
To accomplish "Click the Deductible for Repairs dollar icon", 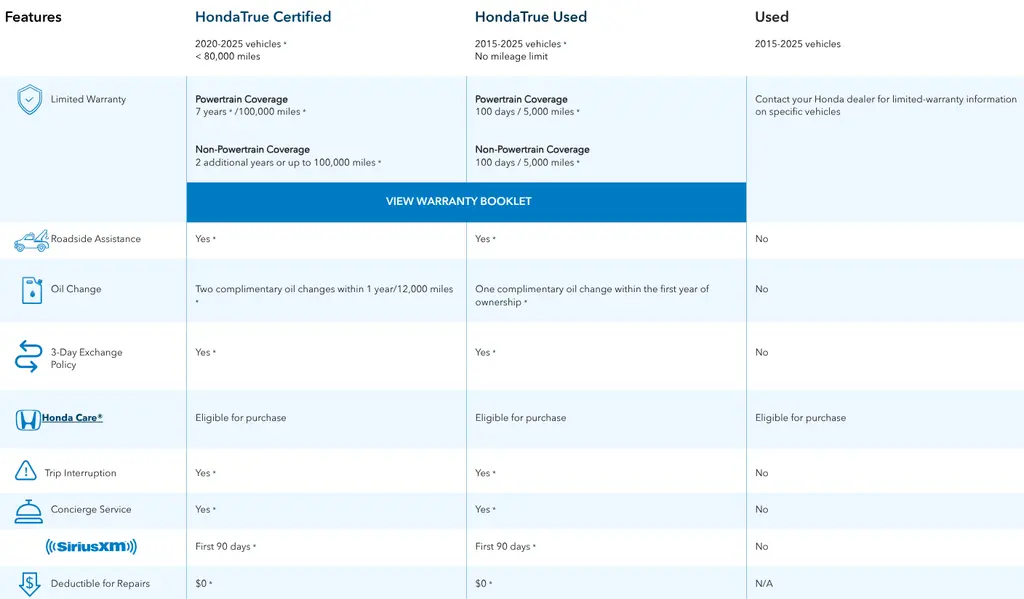I will click(29, 583).
